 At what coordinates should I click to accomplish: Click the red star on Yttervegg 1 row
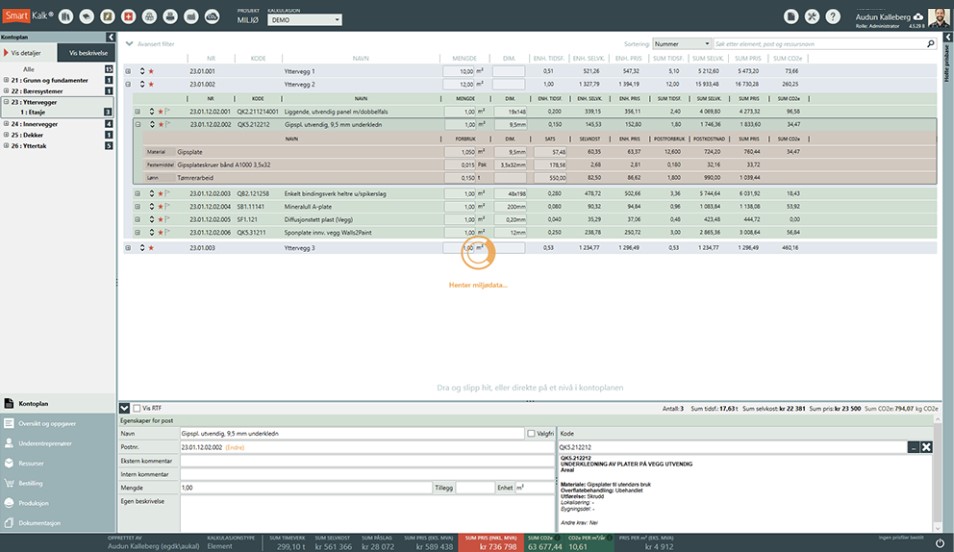(x=151, y=71)
